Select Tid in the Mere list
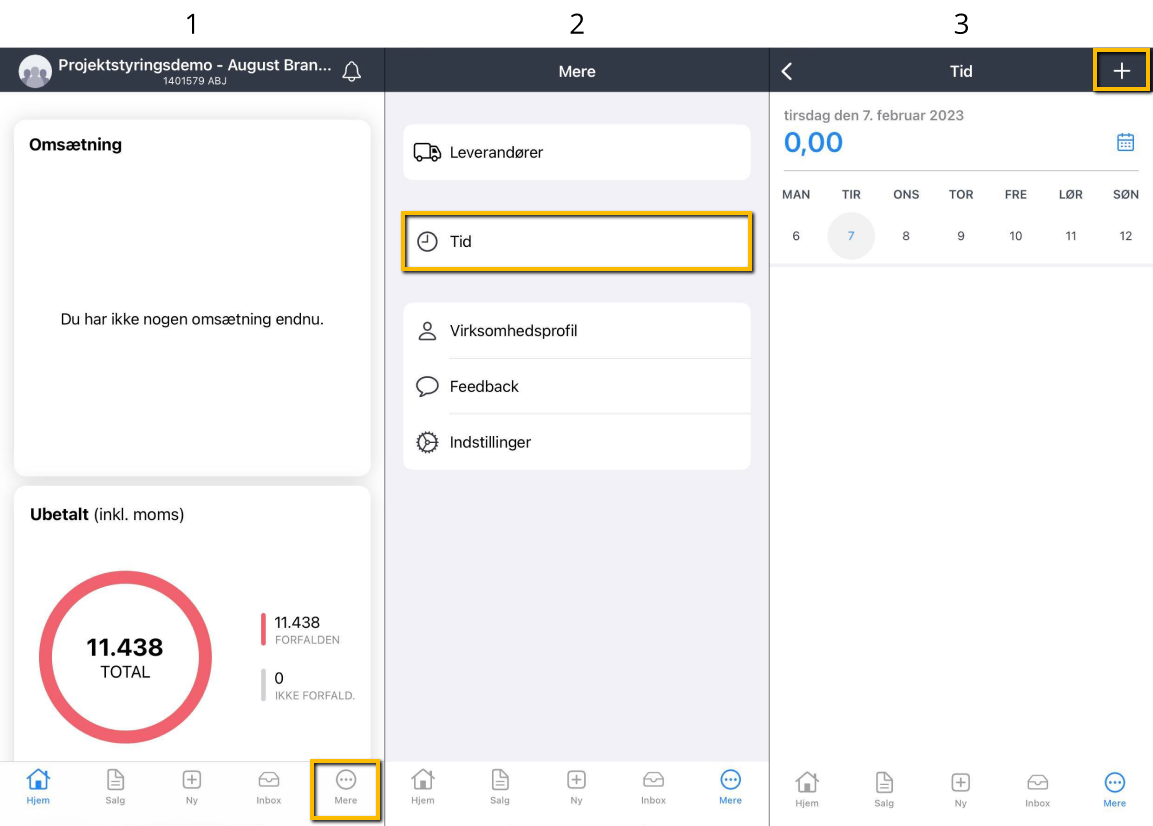The width and height of the screenshot is (1153, 826). 576,241
